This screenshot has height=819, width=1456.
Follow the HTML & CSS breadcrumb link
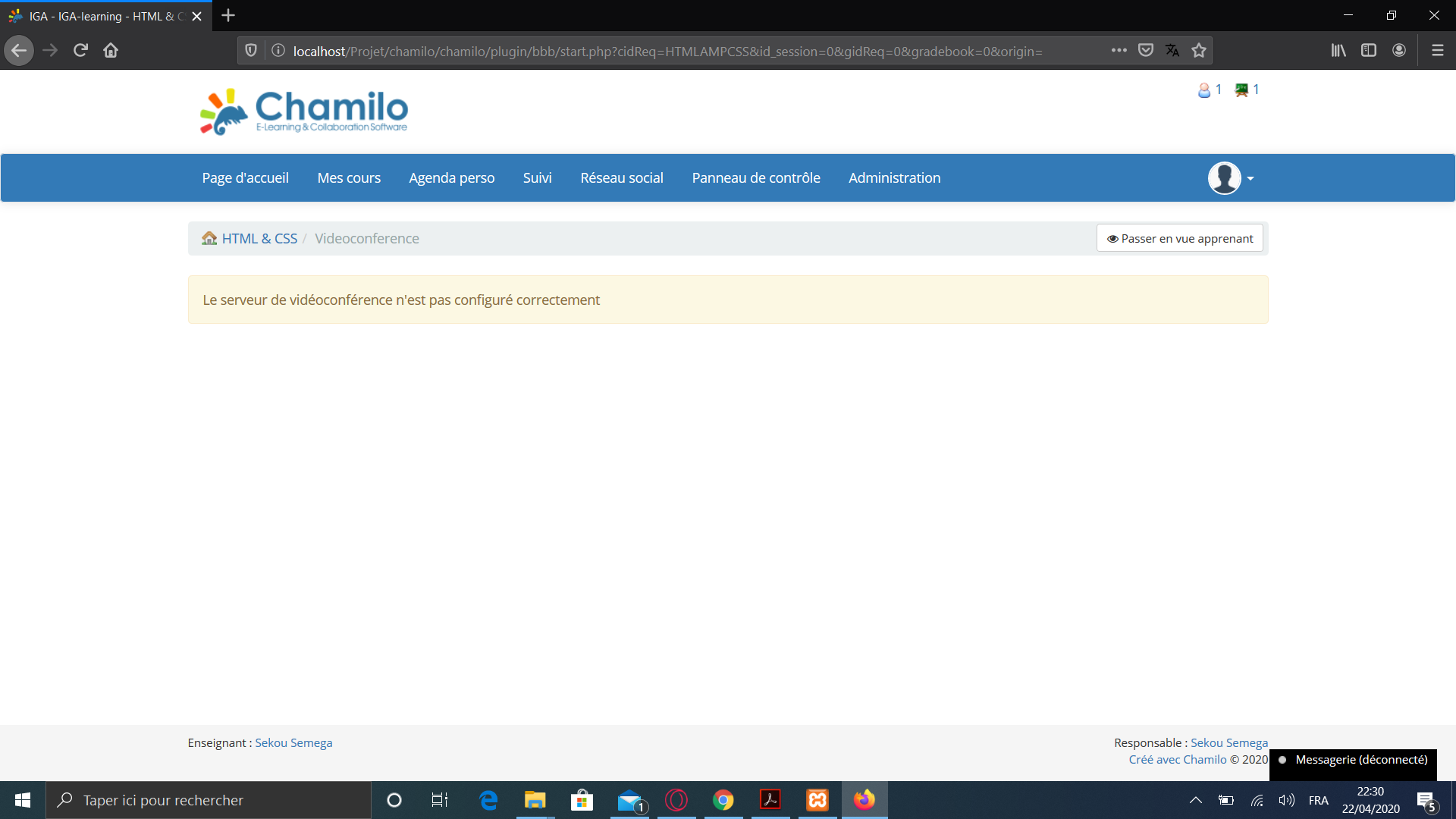[259, 237]
